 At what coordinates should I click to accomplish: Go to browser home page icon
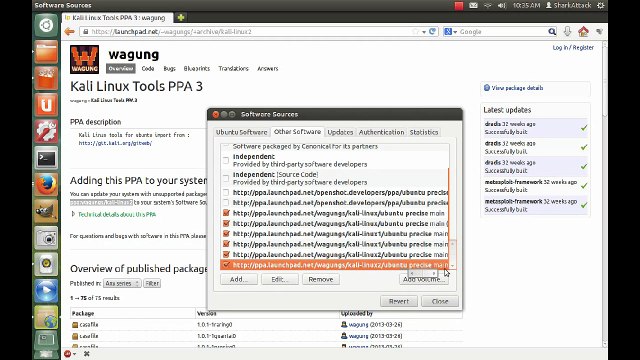click(583, 31)
